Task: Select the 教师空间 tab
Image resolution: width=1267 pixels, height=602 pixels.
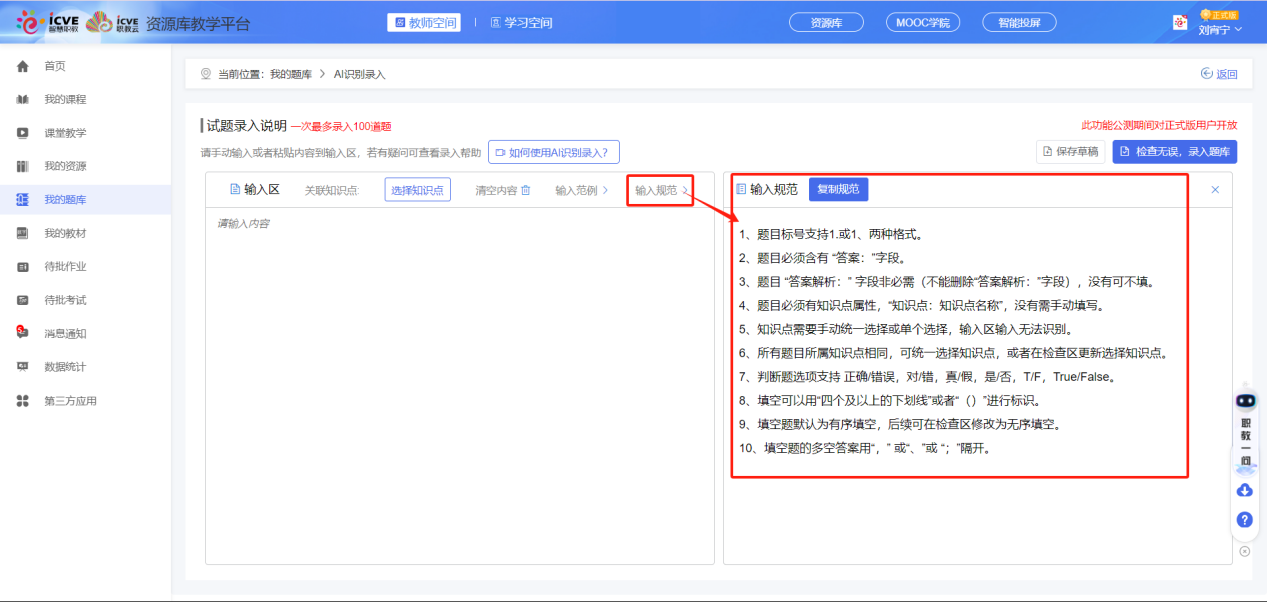Action: pyautogui.click(x=424, y=22)
